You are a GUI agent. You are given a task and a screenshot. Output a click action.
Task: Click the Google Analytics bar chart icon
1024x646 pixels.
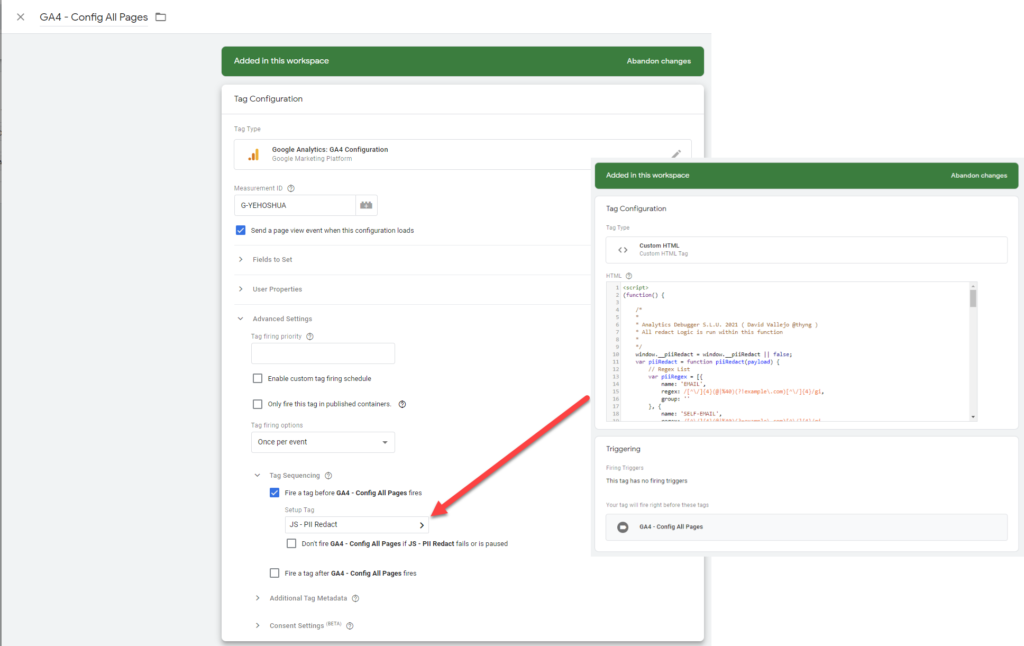pos(253,154)
